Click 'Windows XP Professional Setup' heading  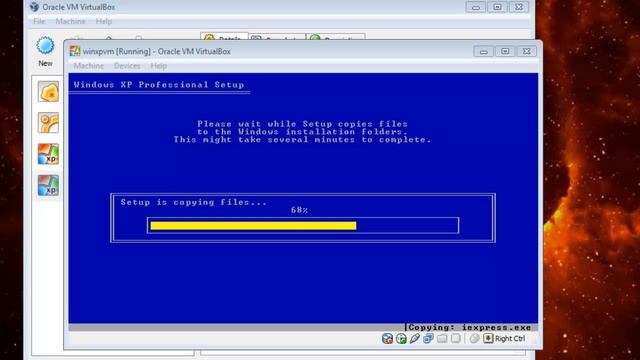tap(159, 85)
